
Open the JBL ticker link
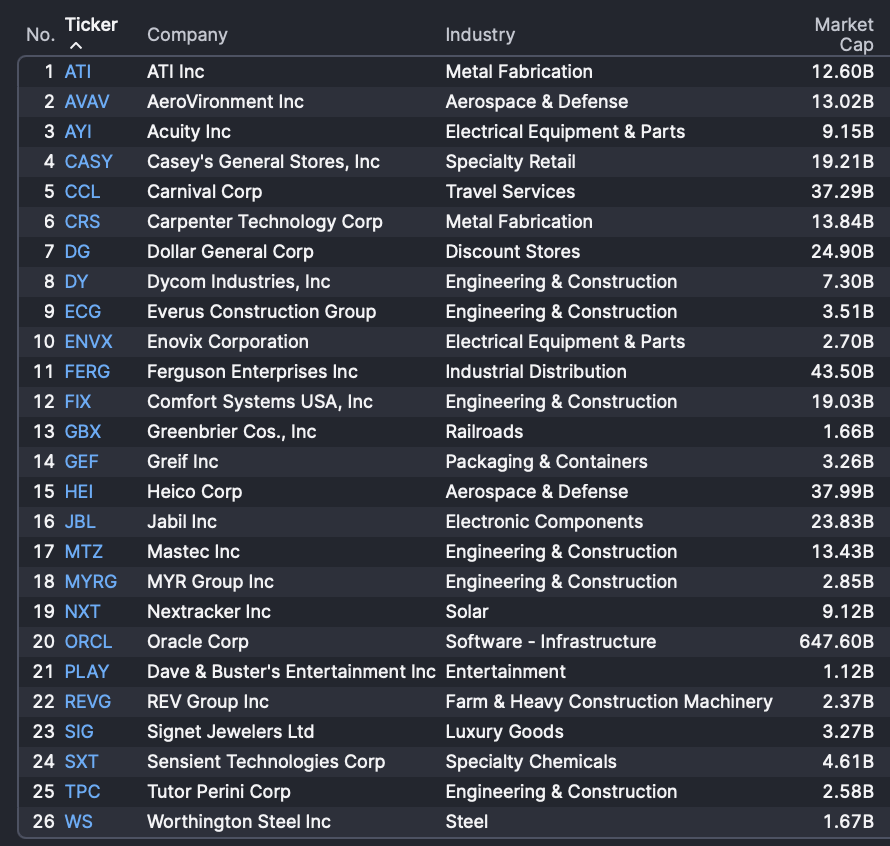click(80, 522)
